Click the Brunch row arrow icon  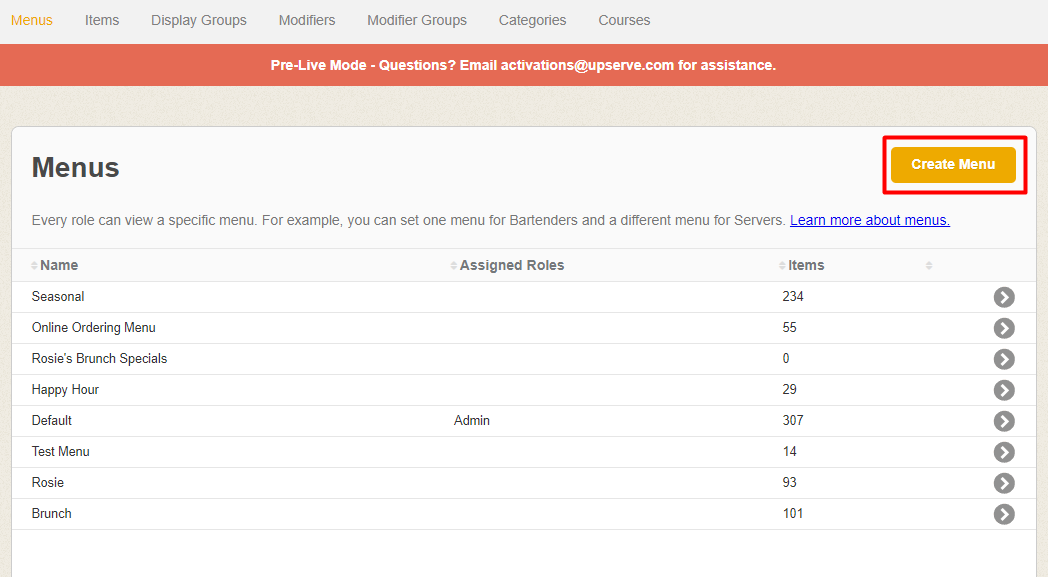pos(1004,514)
